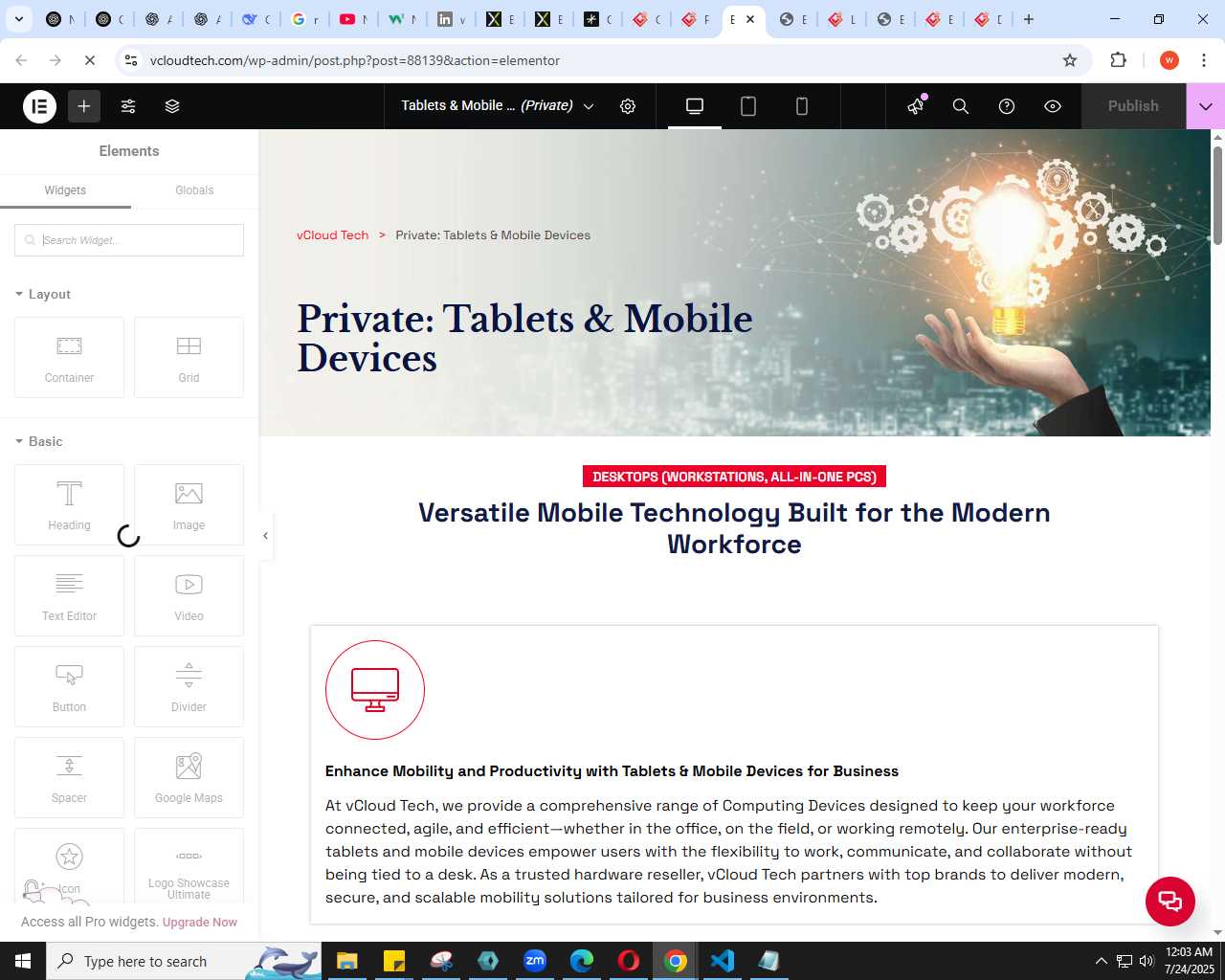Open Visual Studio Code from taskbar
The image size is (1225, 980).
(x=723, y=961)
